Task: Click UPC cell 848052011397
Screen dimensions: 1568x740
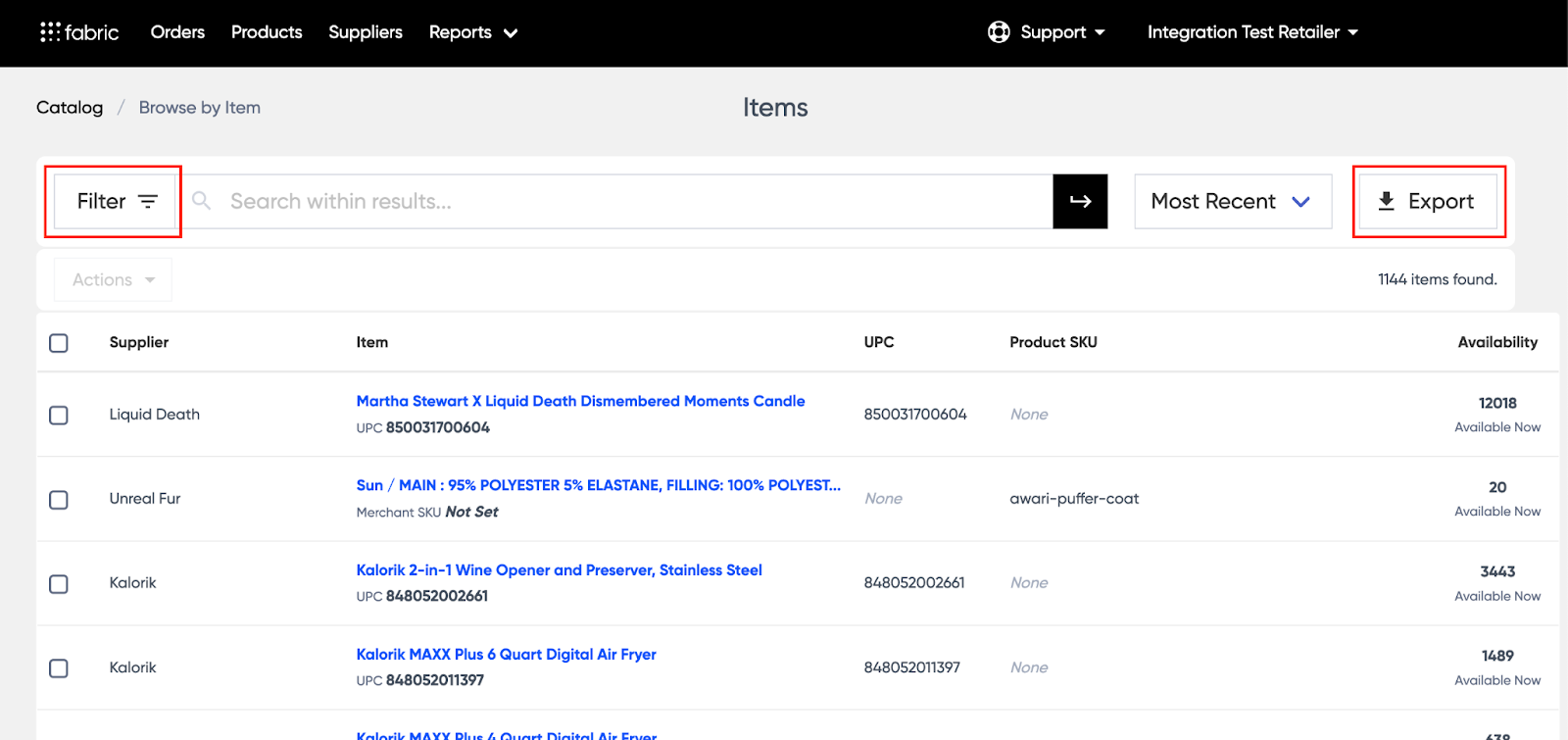Action: [912, 667]
